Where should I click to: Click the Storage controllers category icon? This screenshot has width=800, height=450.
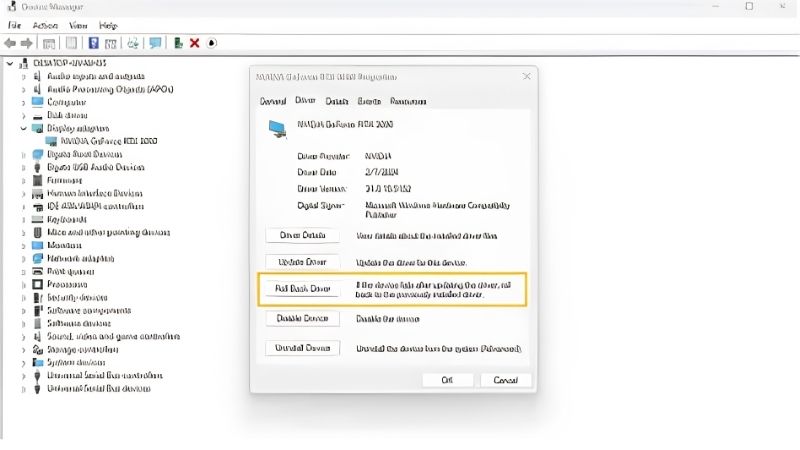[37, 349]
